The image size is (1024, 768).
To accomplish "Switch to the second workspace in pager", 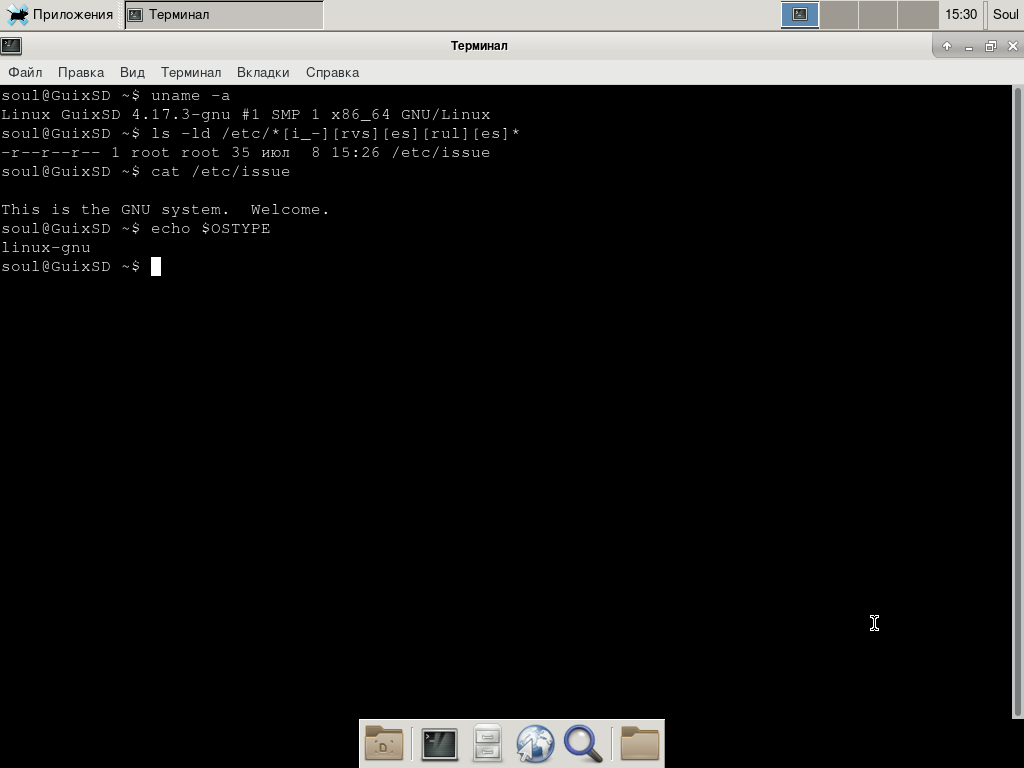I will pos(839,14).
